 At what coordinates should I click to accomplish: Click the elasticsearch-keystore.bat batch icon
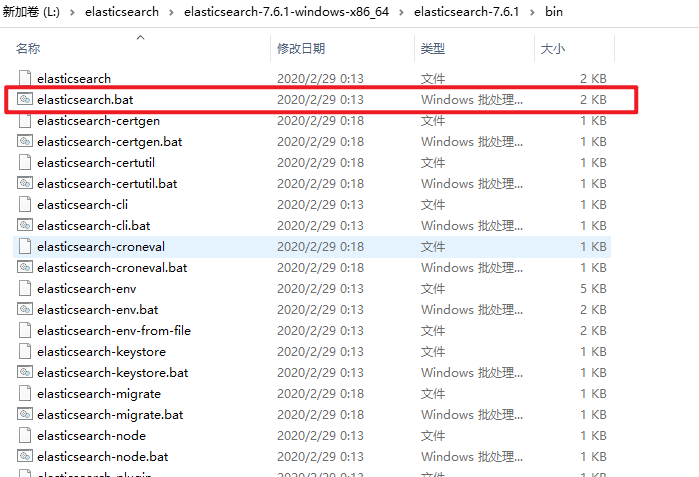(x=25, y=372)
